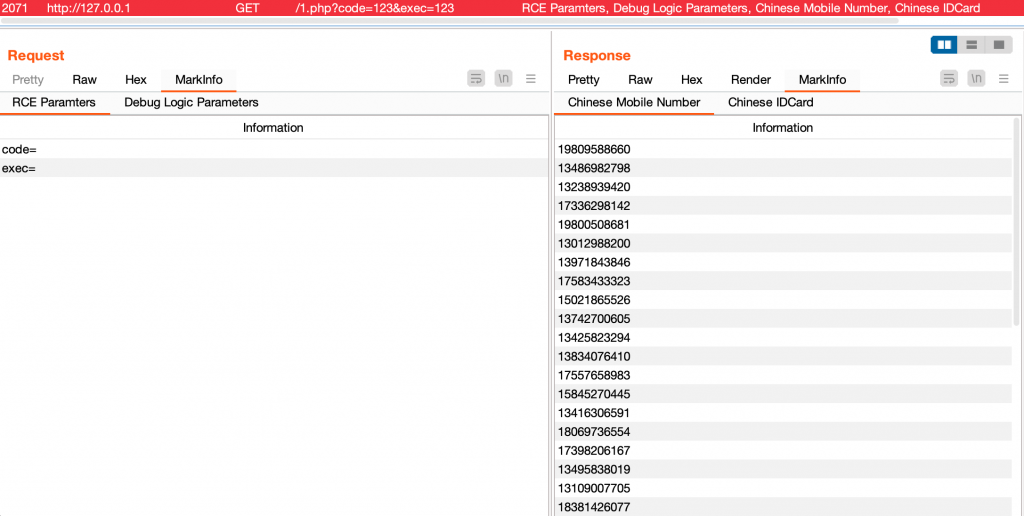Open the Render tab in Response
1024x516 pixels.
pyautogui.click(x=751, y=80)
